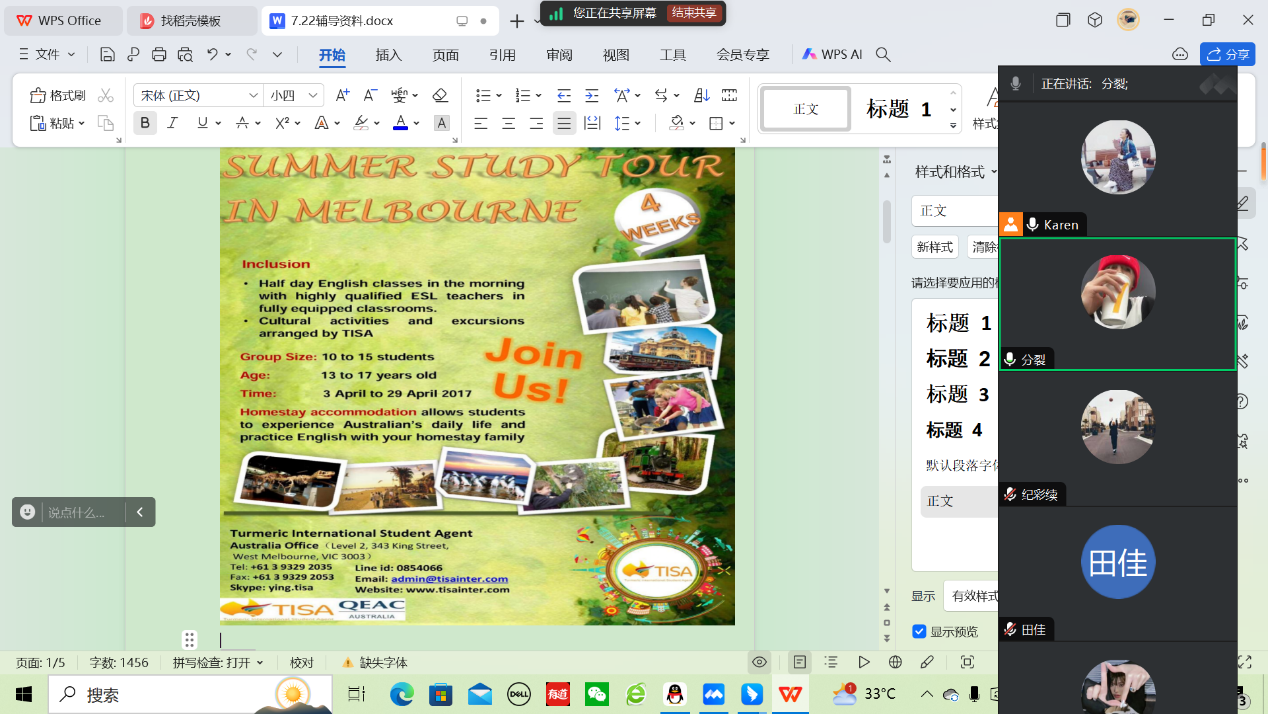Open WPS AI assistant
The width and height of the screenshot is (1268, 714).
832,55
